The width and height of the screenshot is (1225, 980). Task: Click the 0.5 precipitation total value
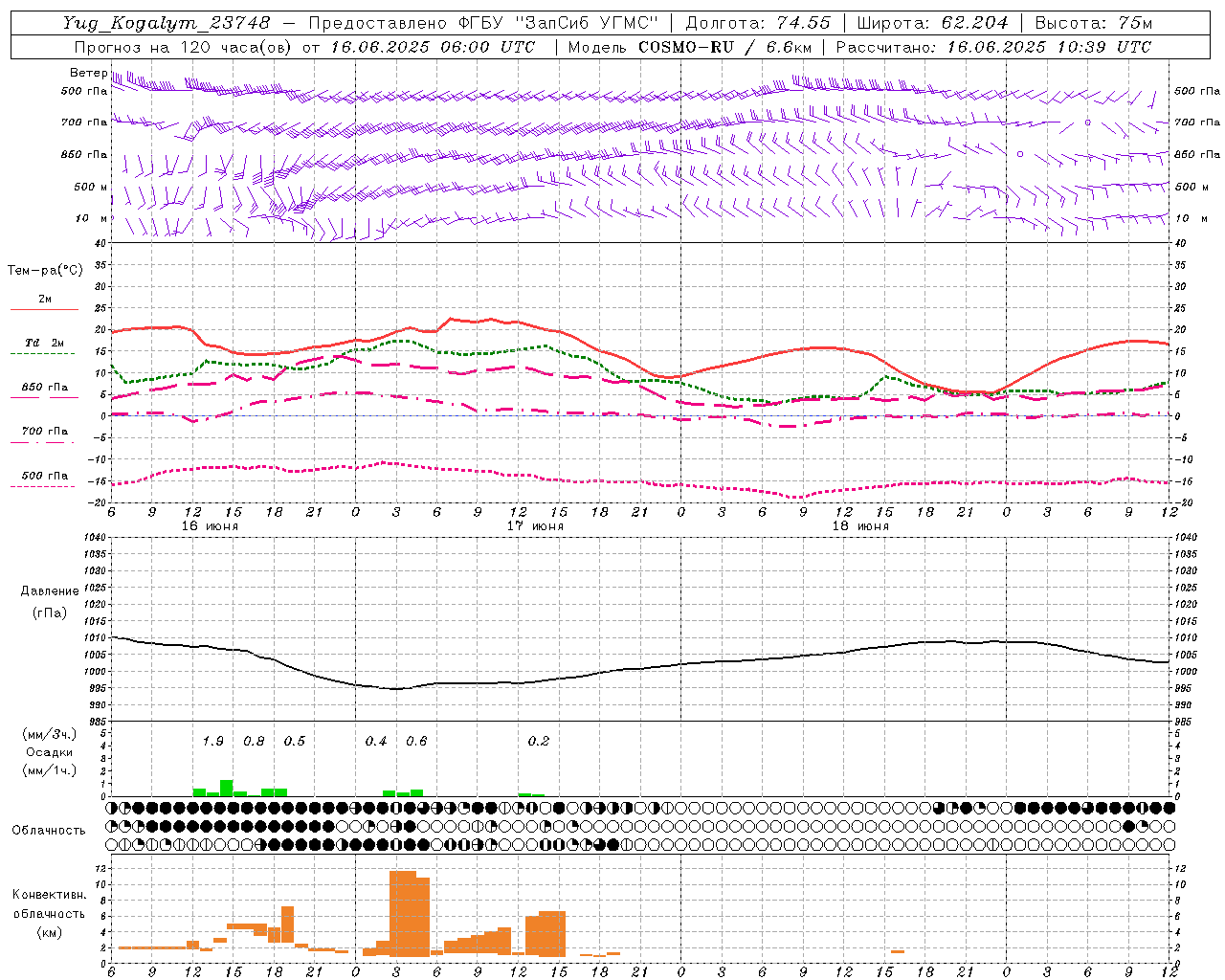tap(295, 742)
